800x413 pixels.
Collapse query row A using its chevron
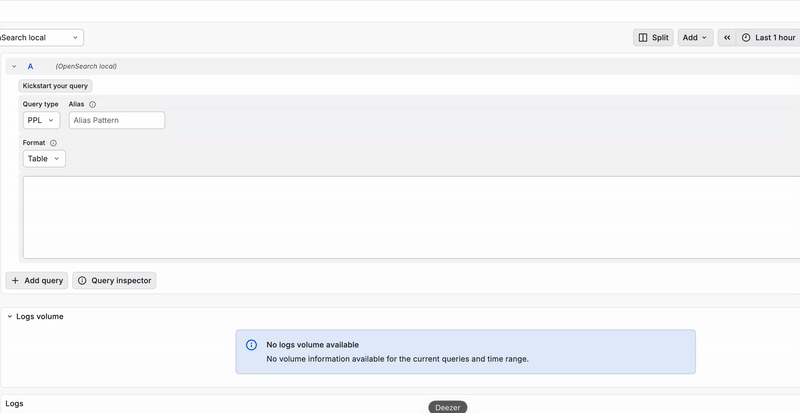point(14,66)
